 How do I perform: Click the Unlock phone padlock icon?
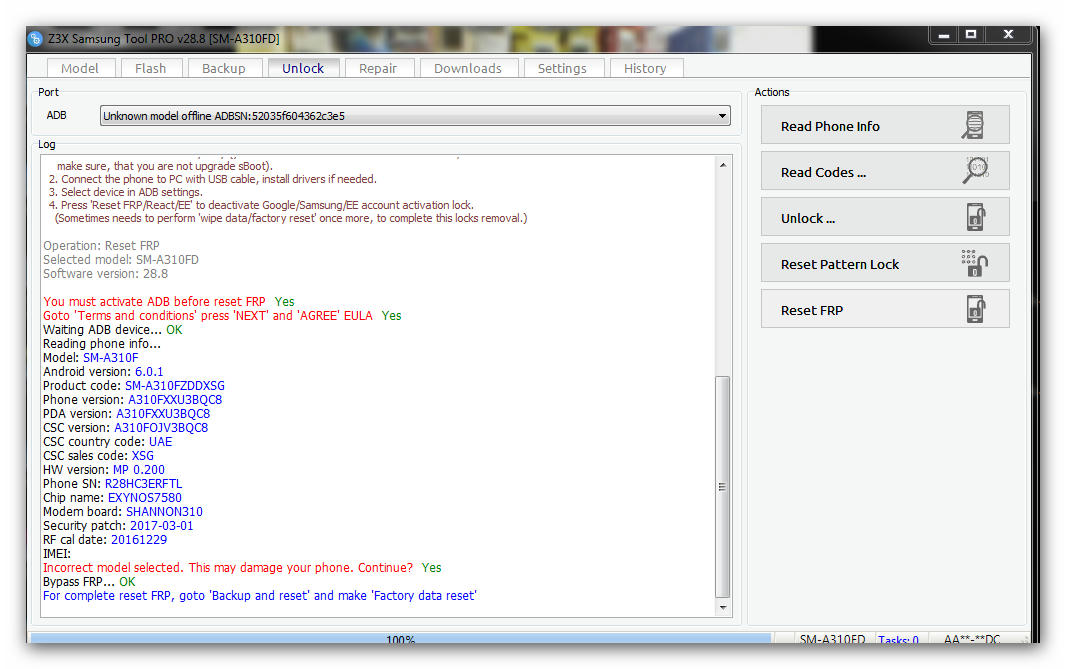976,218
